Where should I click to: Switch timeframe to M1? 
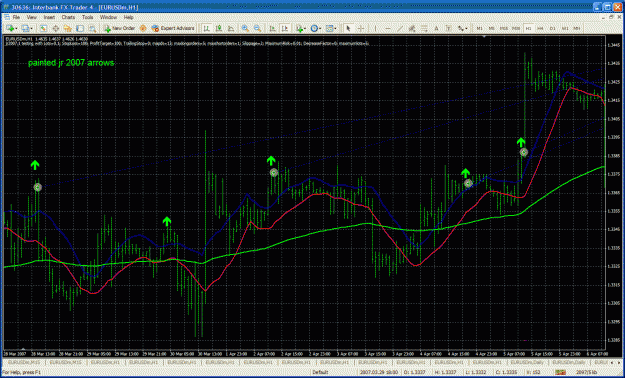tap(480, 28)
